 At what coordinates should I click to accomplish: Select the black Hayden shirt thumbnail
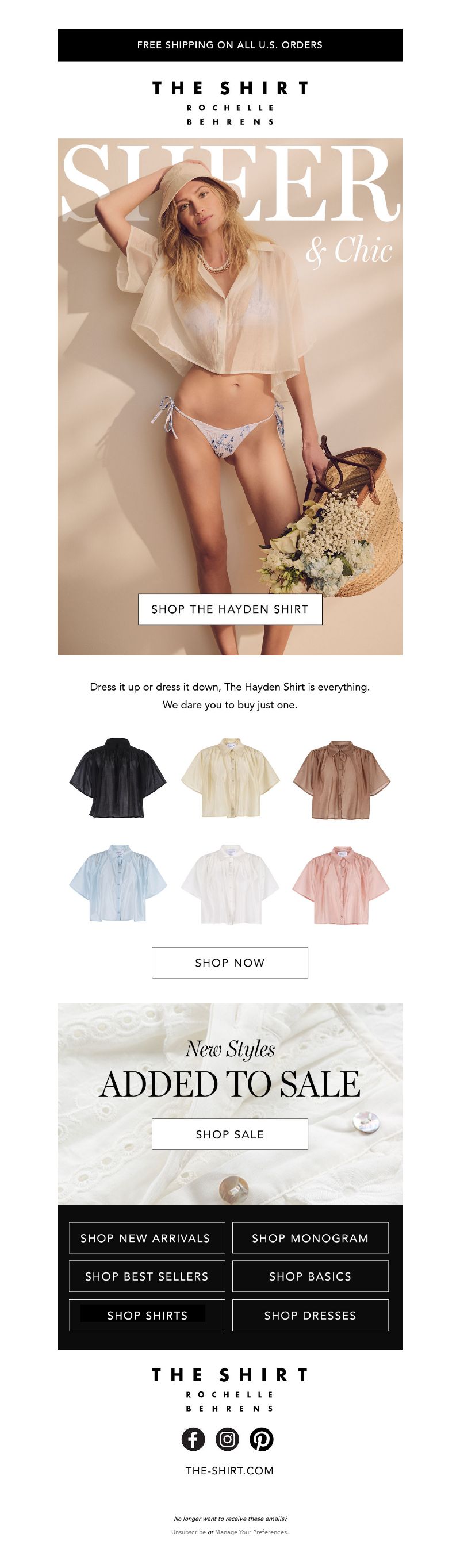coord(117,778)
